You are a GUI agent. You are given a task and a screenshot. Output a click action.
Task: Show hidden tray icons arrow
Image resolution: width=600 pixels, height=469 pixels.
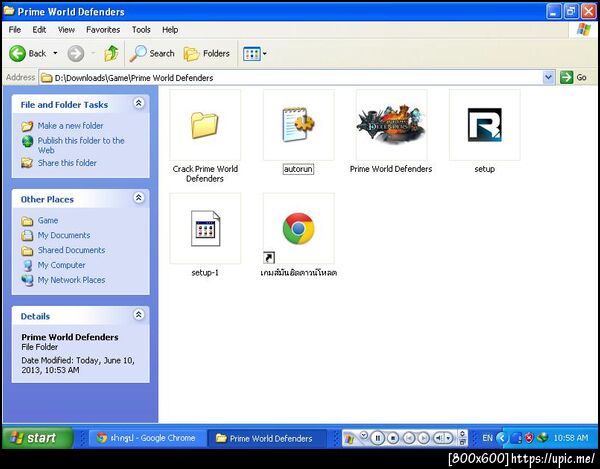click(502, 438)
